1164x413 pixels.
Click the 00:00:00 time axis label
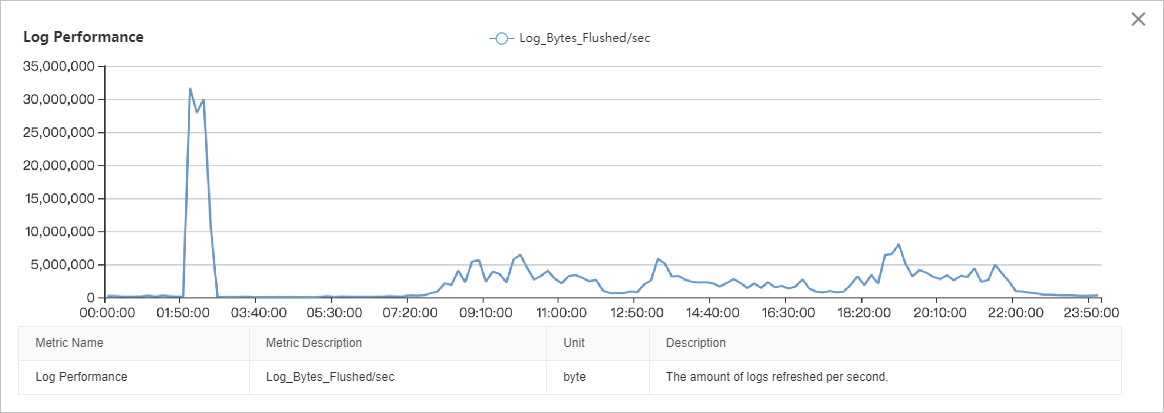pos(105,313)
